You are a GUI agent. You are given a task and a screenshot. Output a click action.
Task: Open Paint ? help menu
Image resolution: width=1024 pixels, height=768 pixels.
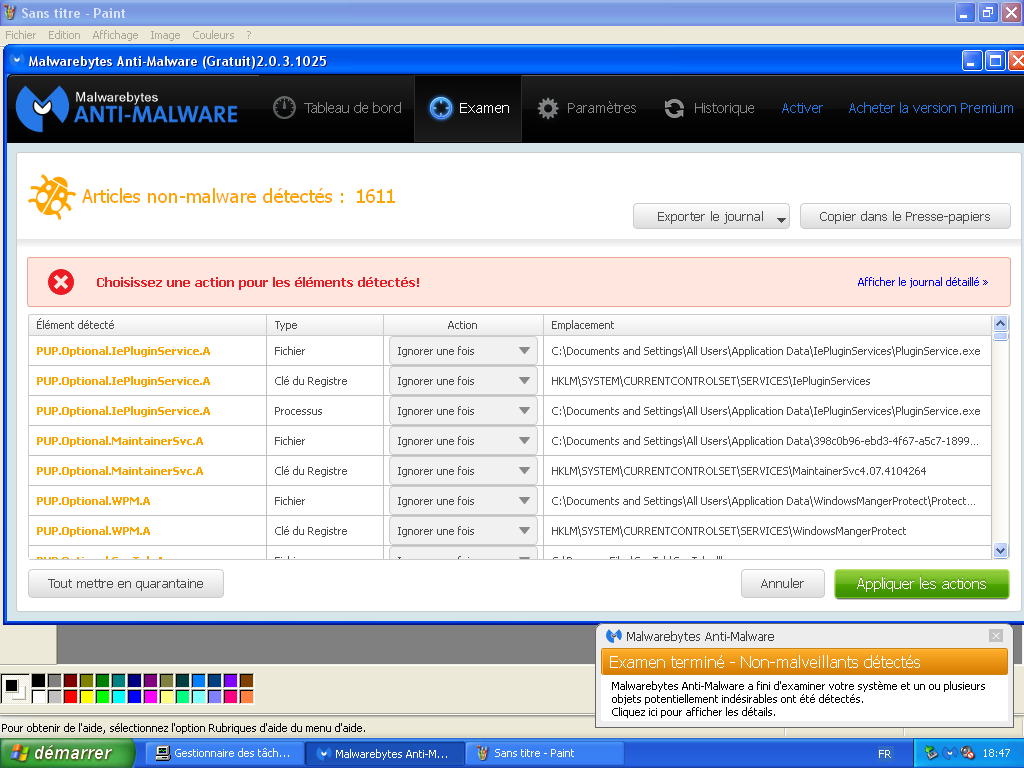(x=249, y=35)
